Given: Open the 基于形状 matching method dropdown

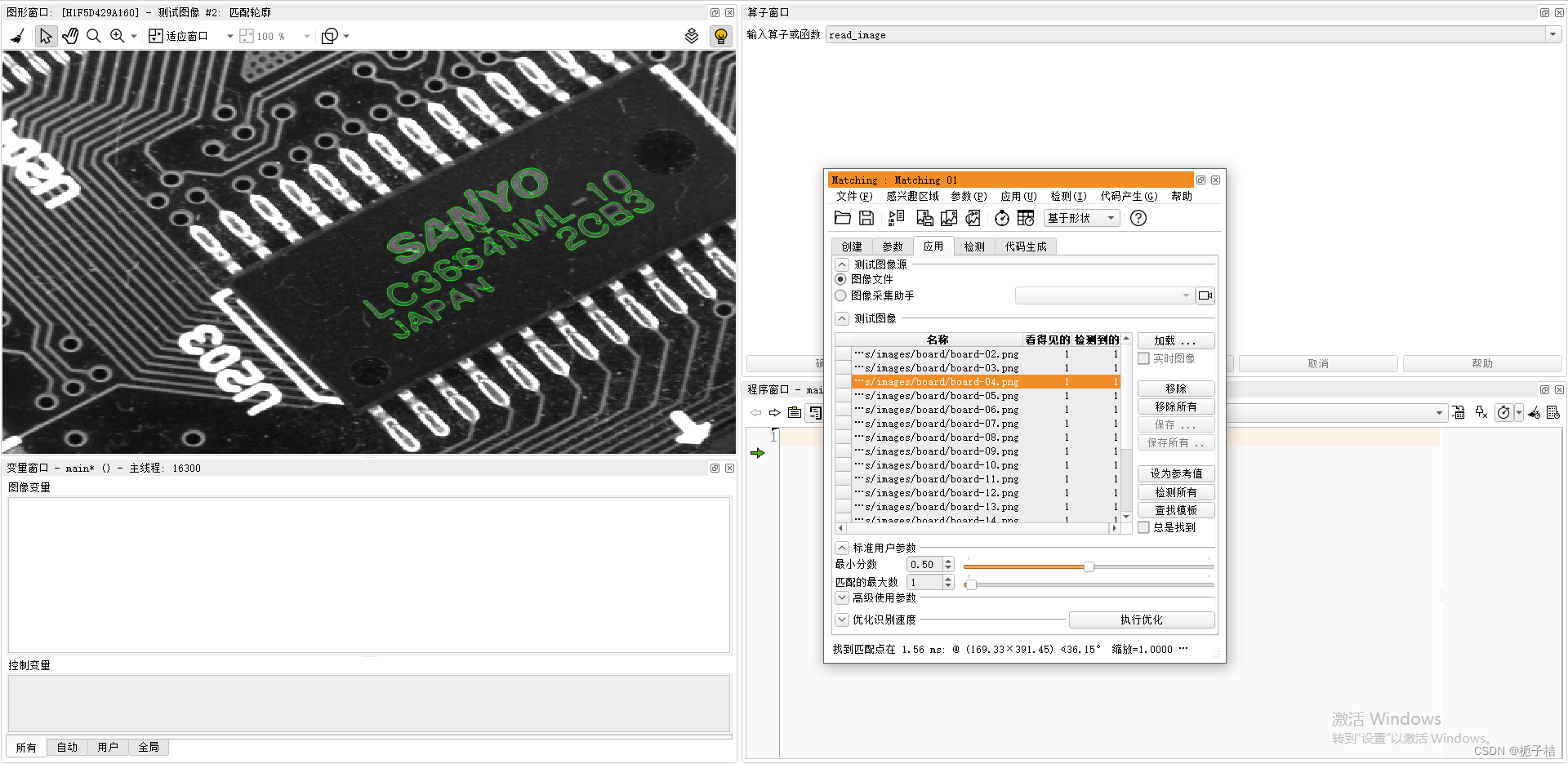Looking at the screenshot, I should 1081,218.
